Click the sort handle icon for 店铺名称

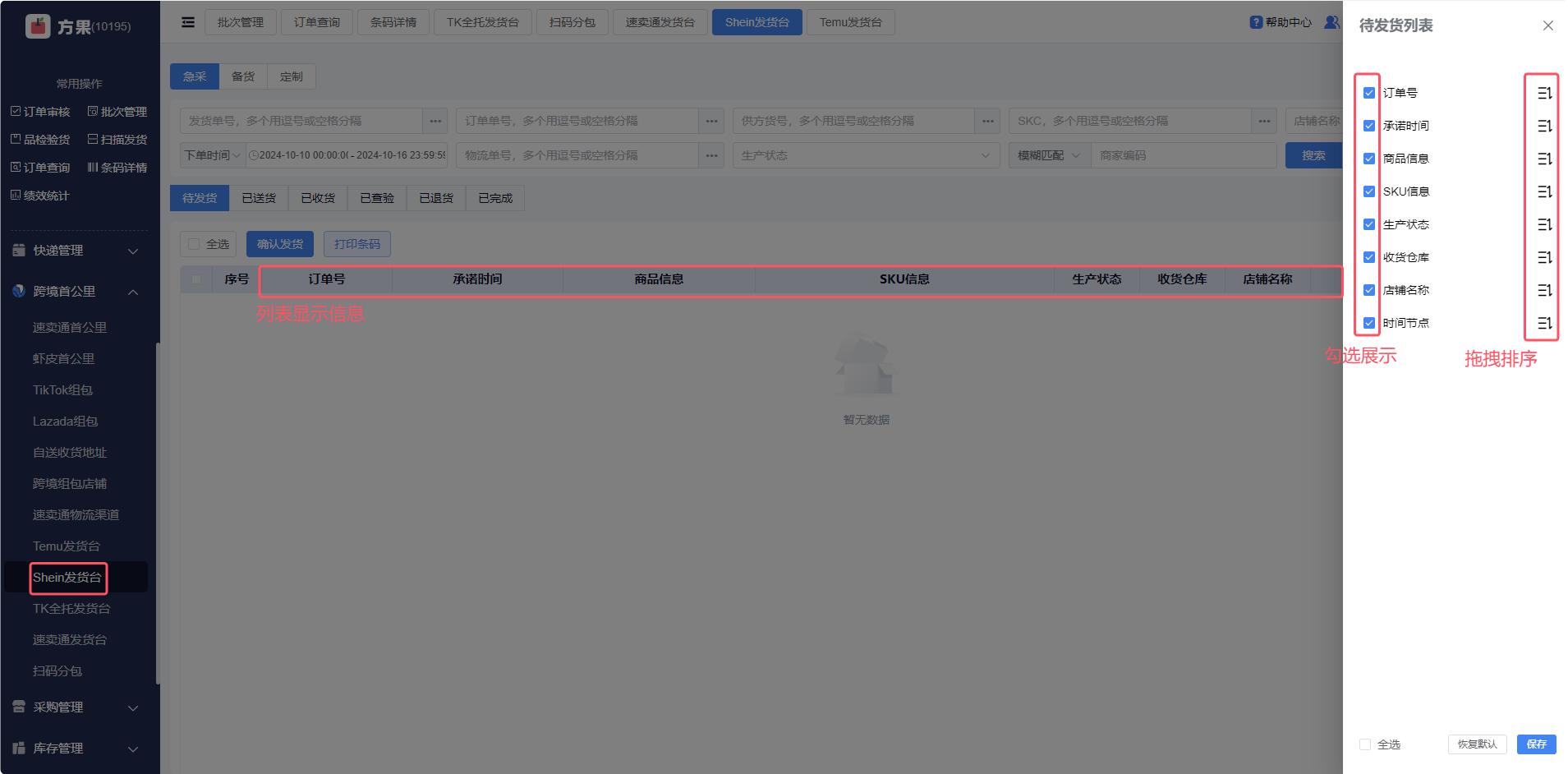pos(1544,290)
